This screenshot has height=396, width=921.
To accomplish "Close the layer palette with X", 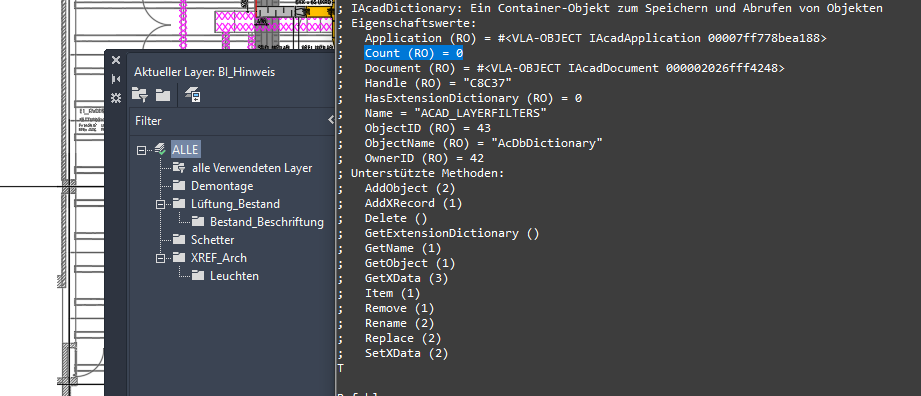I will click(x=116, y=60).
